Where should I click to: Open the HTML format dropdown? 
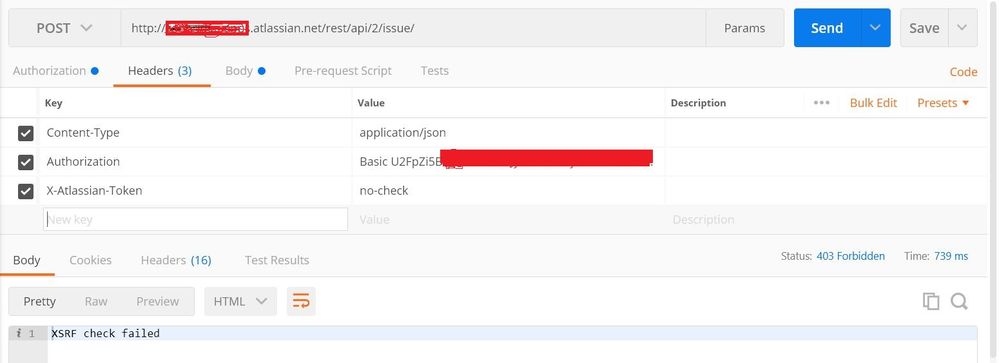pyautogui.click(x=240, y=301)
